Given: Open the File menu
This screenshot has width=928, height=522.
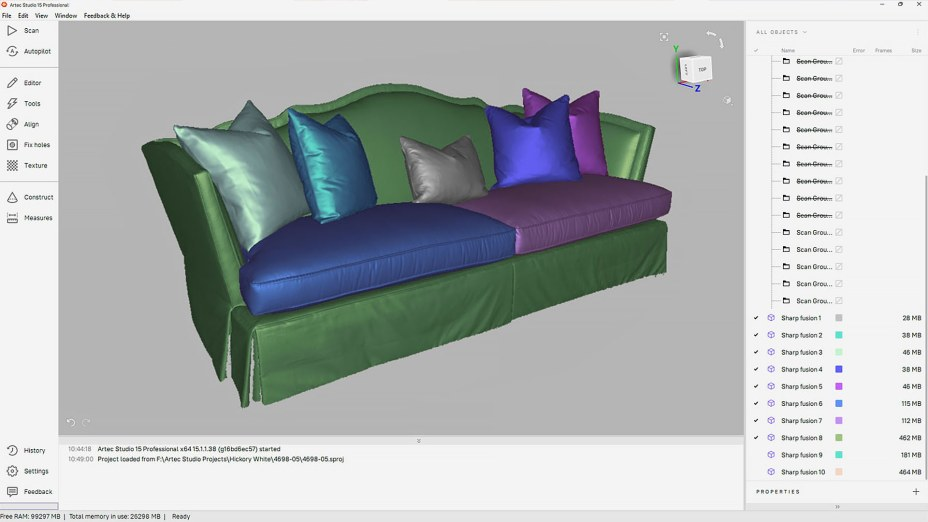Looking at the screenshot, I should [7, 16].
